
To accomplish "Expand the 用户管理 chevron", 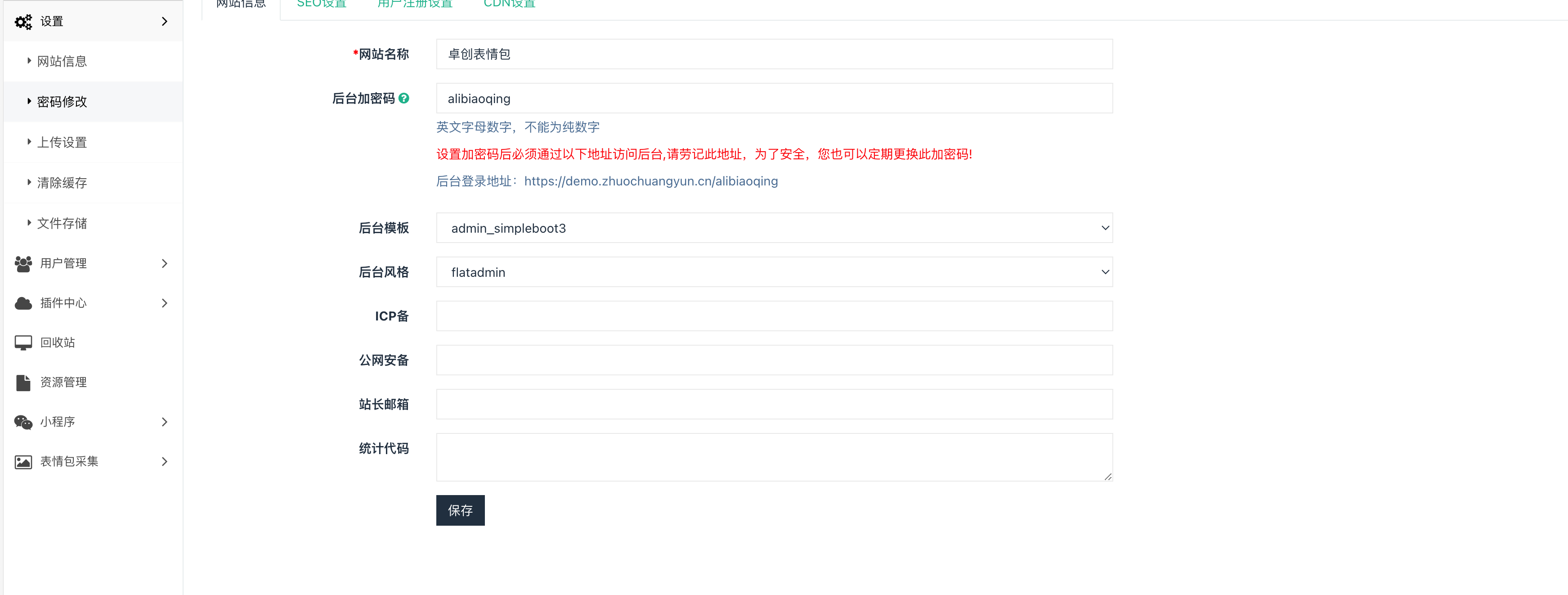I will click(x=164, y=264).
